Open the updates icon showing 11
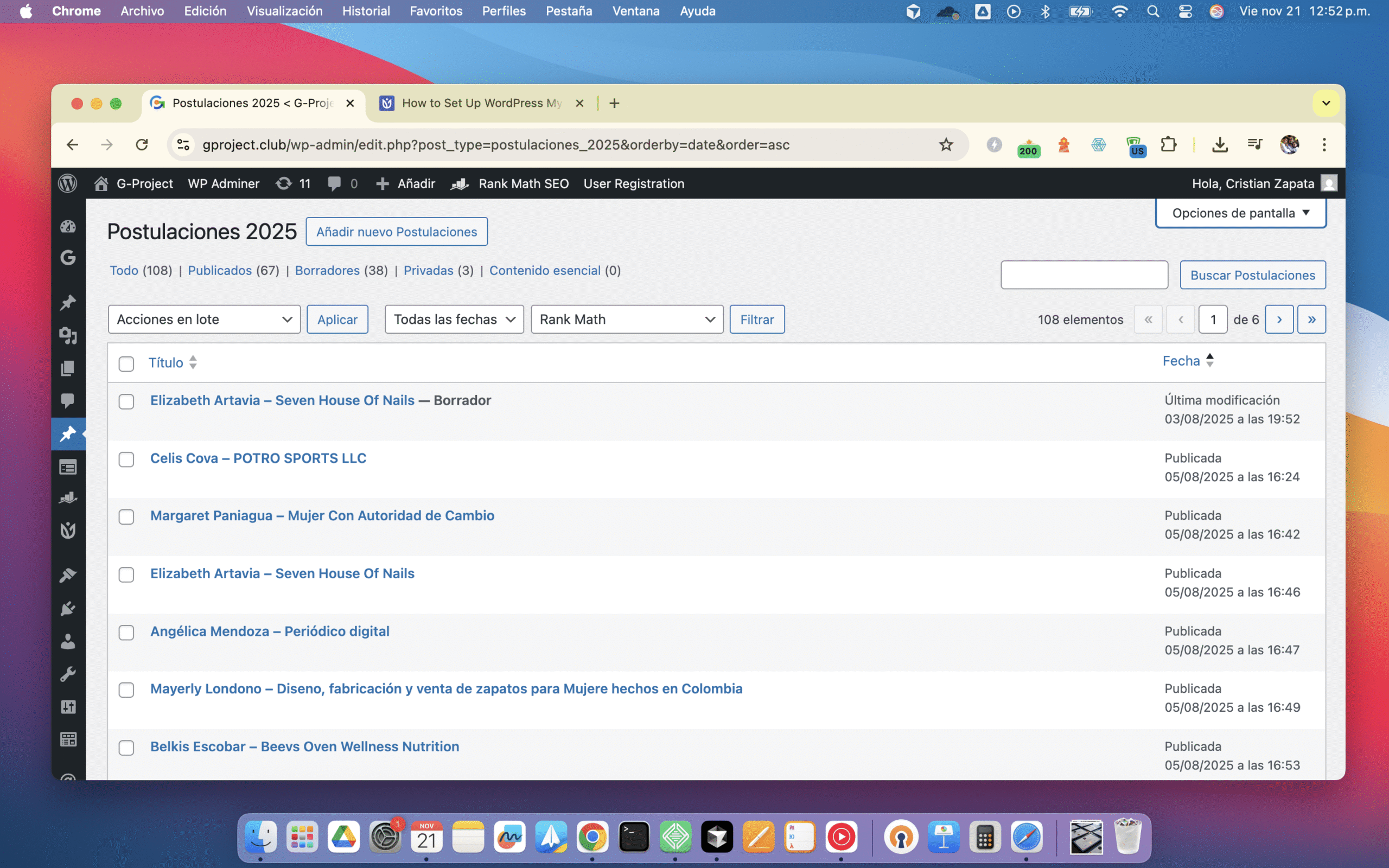This screenshot has width=1389, height=868. 293,184
